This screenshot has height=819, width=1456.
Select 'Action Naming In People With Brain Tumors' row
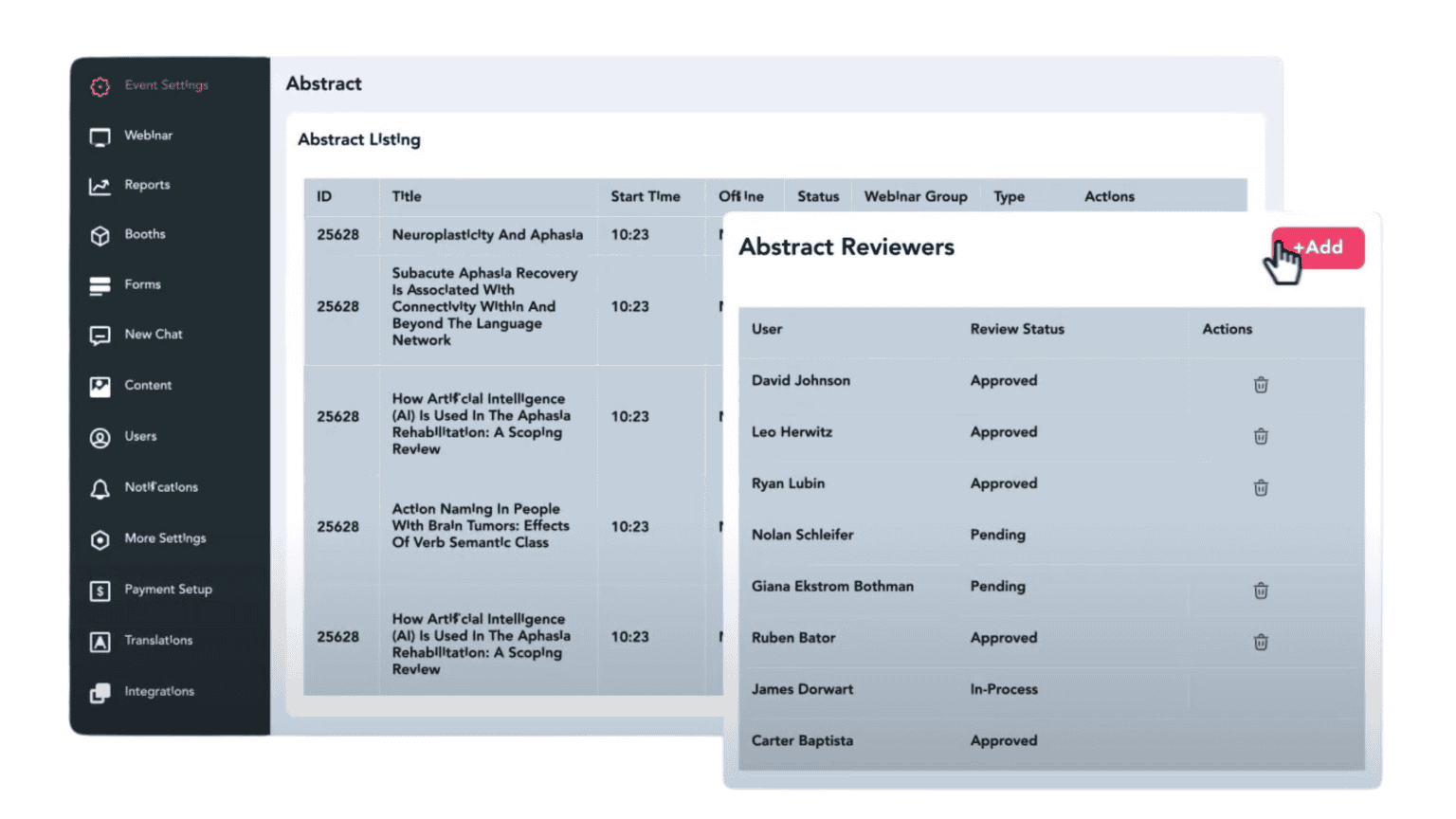click(x=481, y=525)
